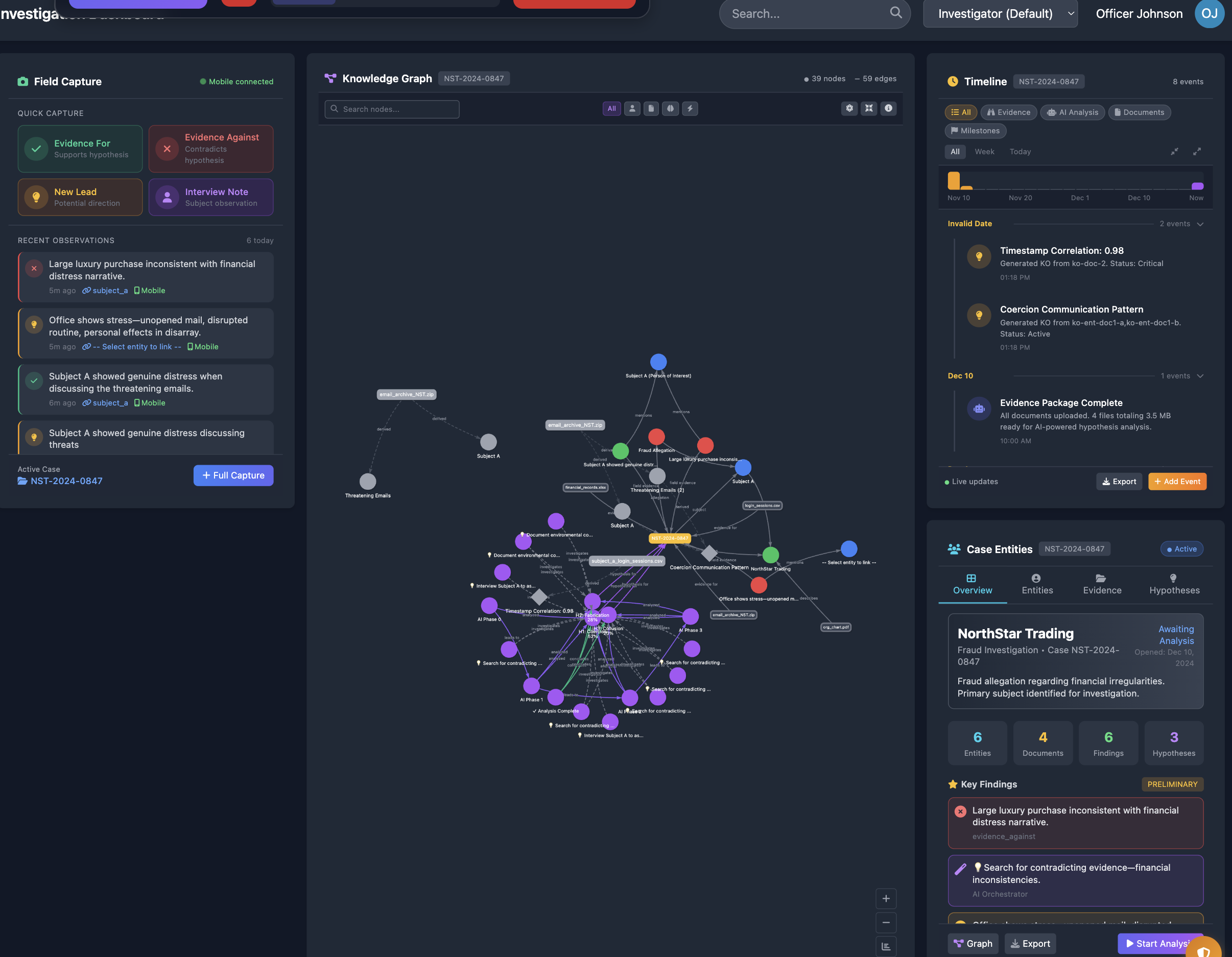Click the Evidence For quick capture button
1232x957 pixels.
click(x=80, y=149)
